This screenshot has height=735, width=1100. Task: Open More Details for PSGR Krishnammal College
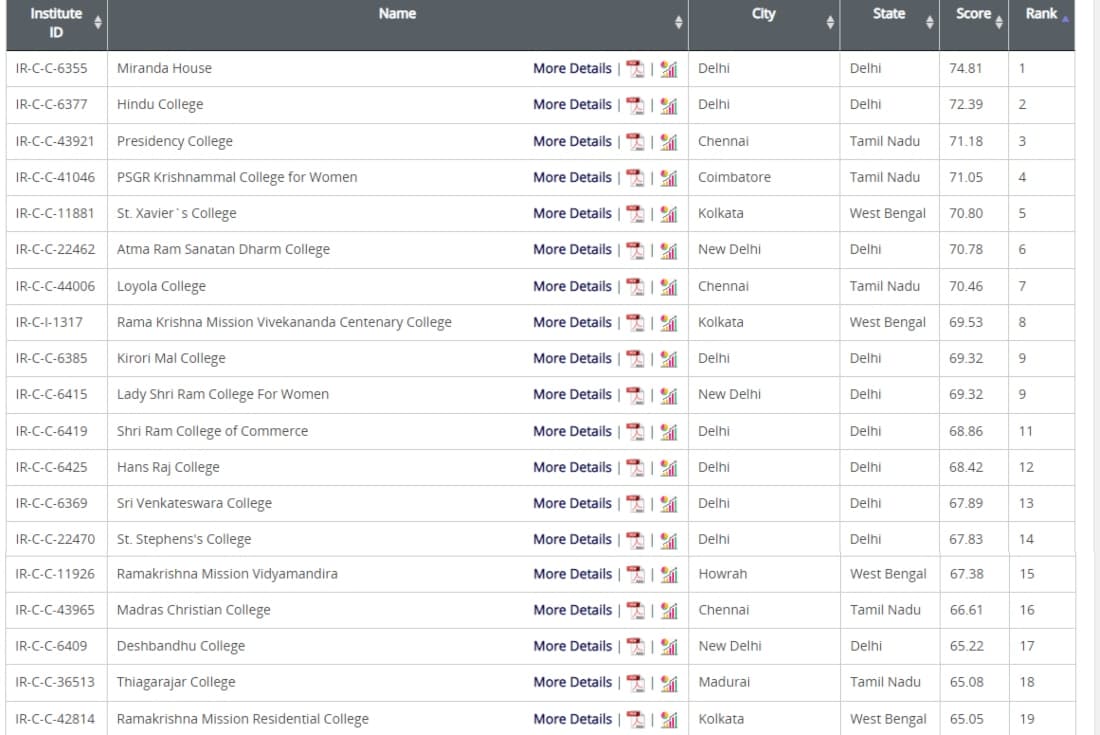tap(572, 177)
